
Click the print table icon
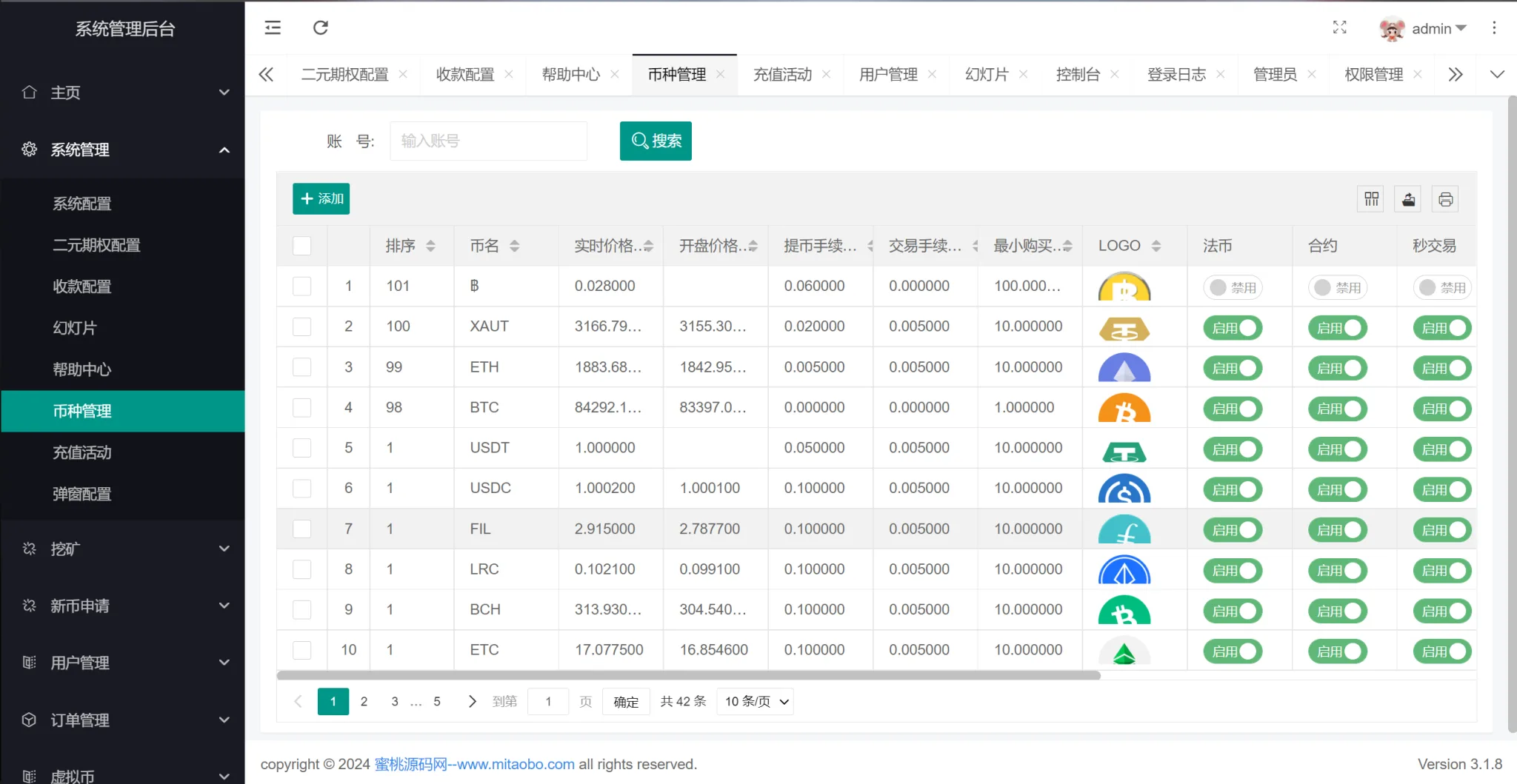tap(1445, 199)
